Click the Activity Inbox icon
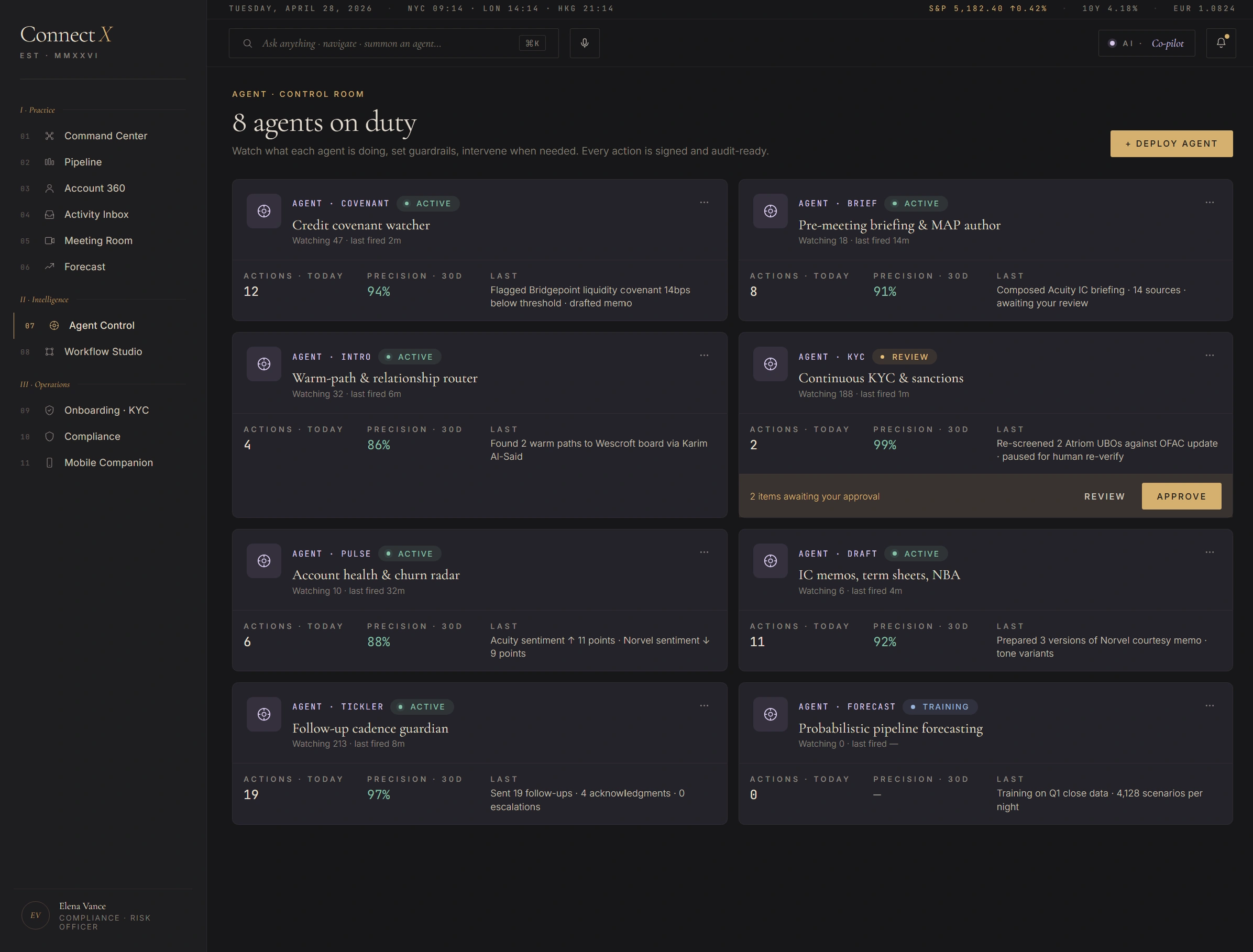This screenshot has width=1253, height=952. (50, 214)
